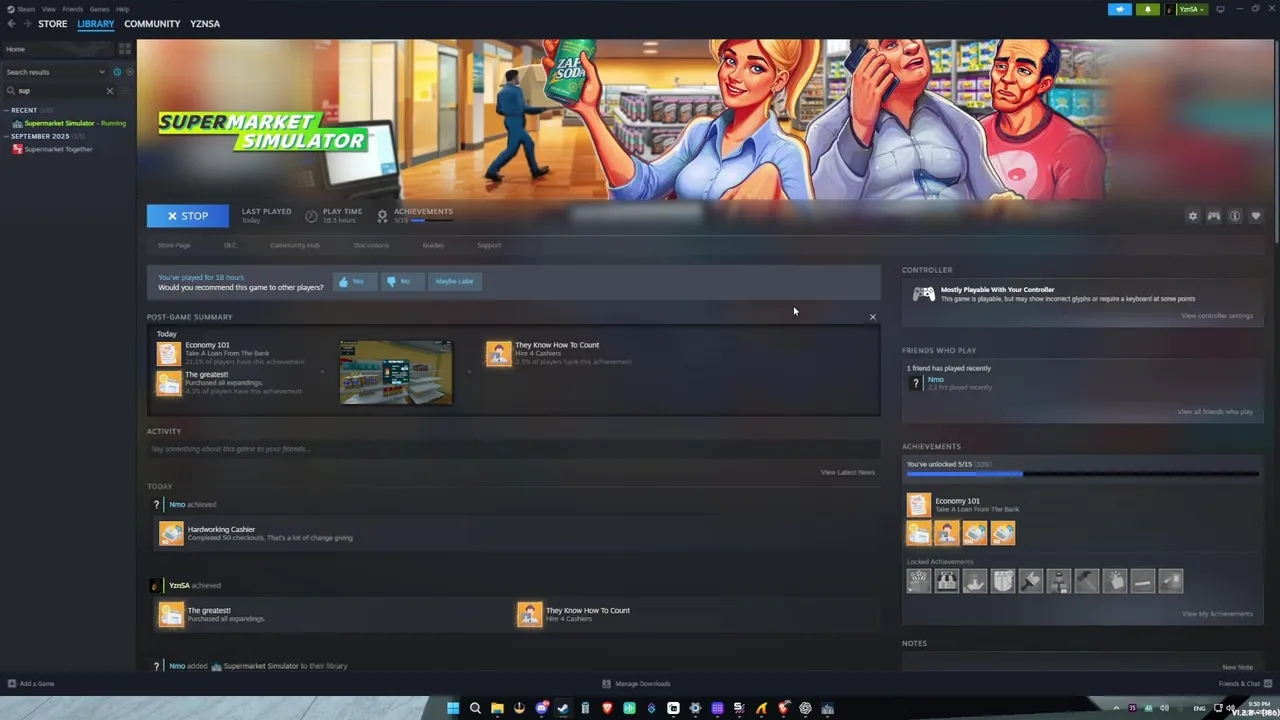This screenshot has height=720, width=1280.
Task: Open advanced search filter icon
Action: coord(127,91)
